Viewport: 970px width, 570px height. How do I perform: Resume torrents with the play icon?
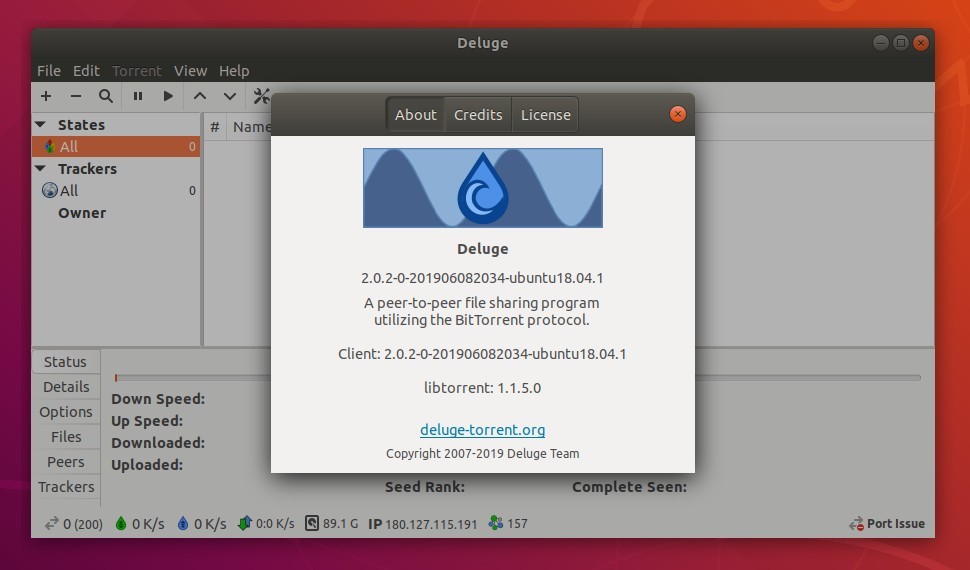pos(168,96)
